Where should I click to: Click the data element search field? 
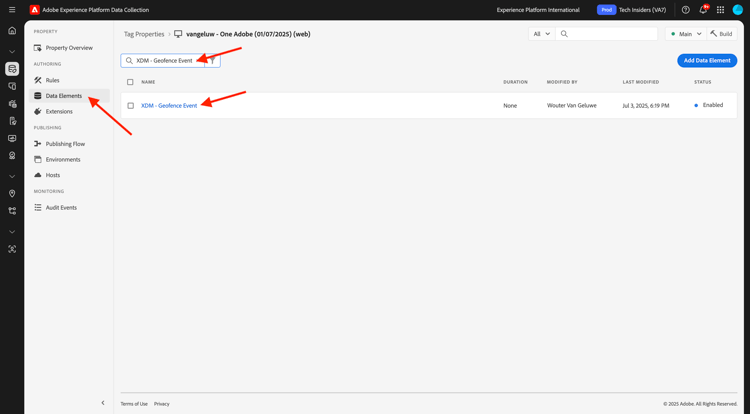tap(165, 61)
